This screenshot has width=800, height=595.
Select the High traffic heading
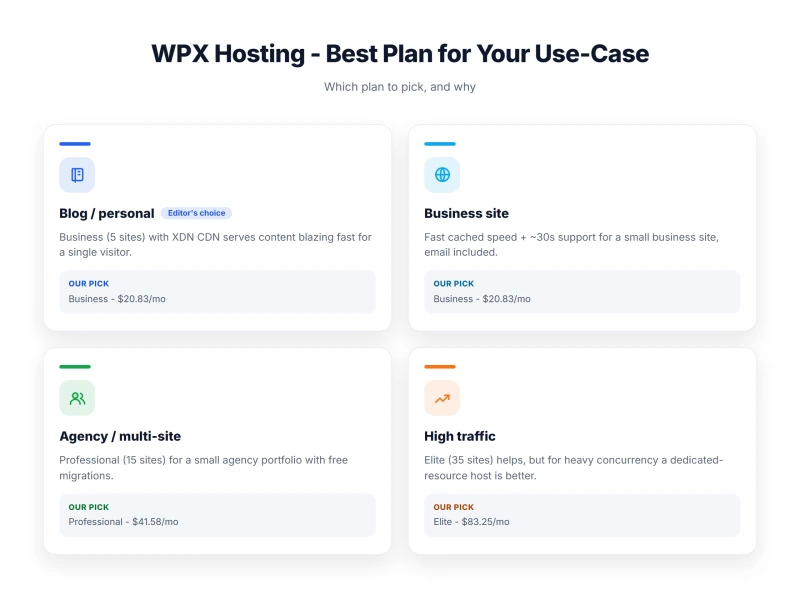[x=460, y=436]
